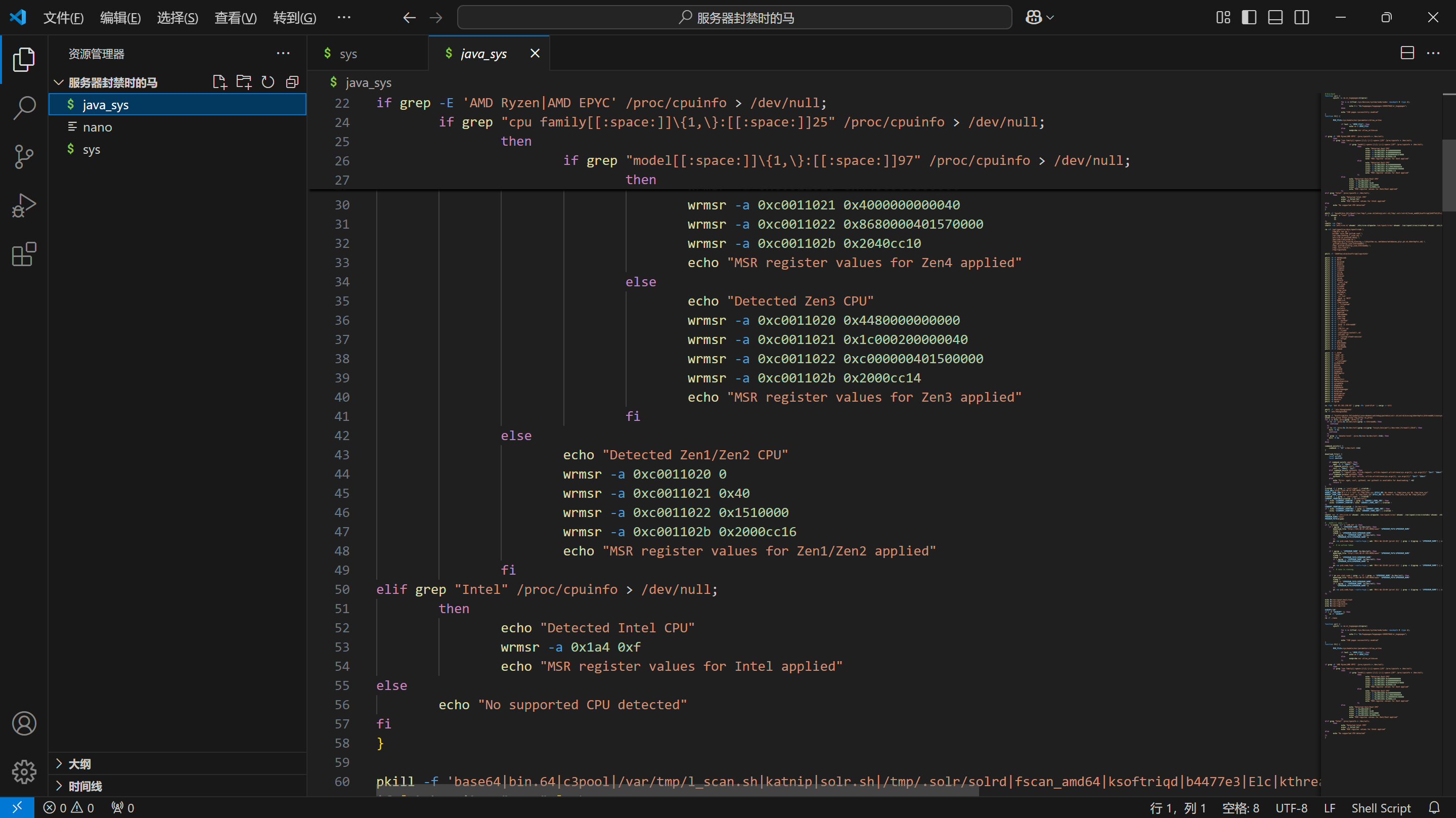Toggle the bottom panel visibility

coord(1275,18)
